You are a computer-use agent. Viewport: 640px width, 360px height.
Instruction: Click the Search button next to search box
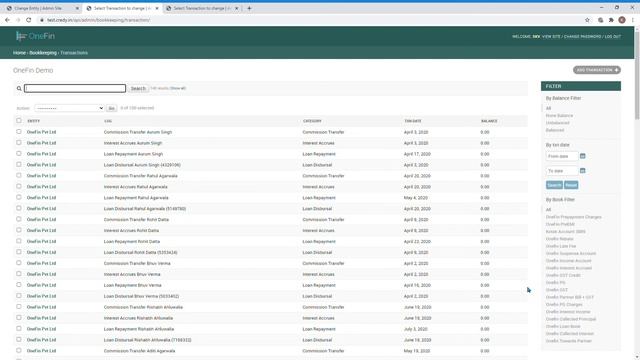(x=138, y=88)
